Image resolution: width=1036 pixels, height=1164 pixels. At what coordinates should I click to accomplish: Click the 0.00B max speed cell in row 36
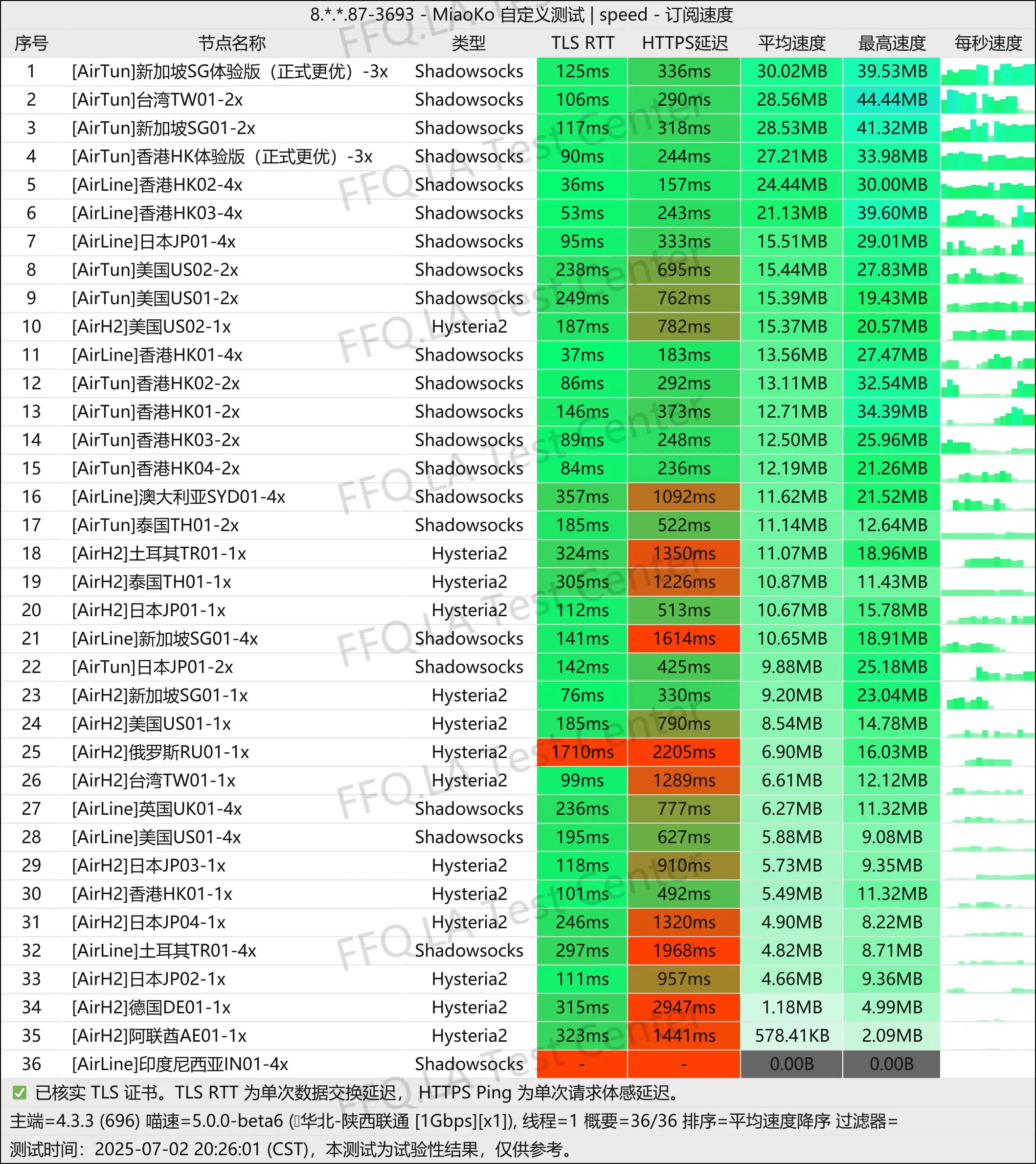(x=892, y=1064)
